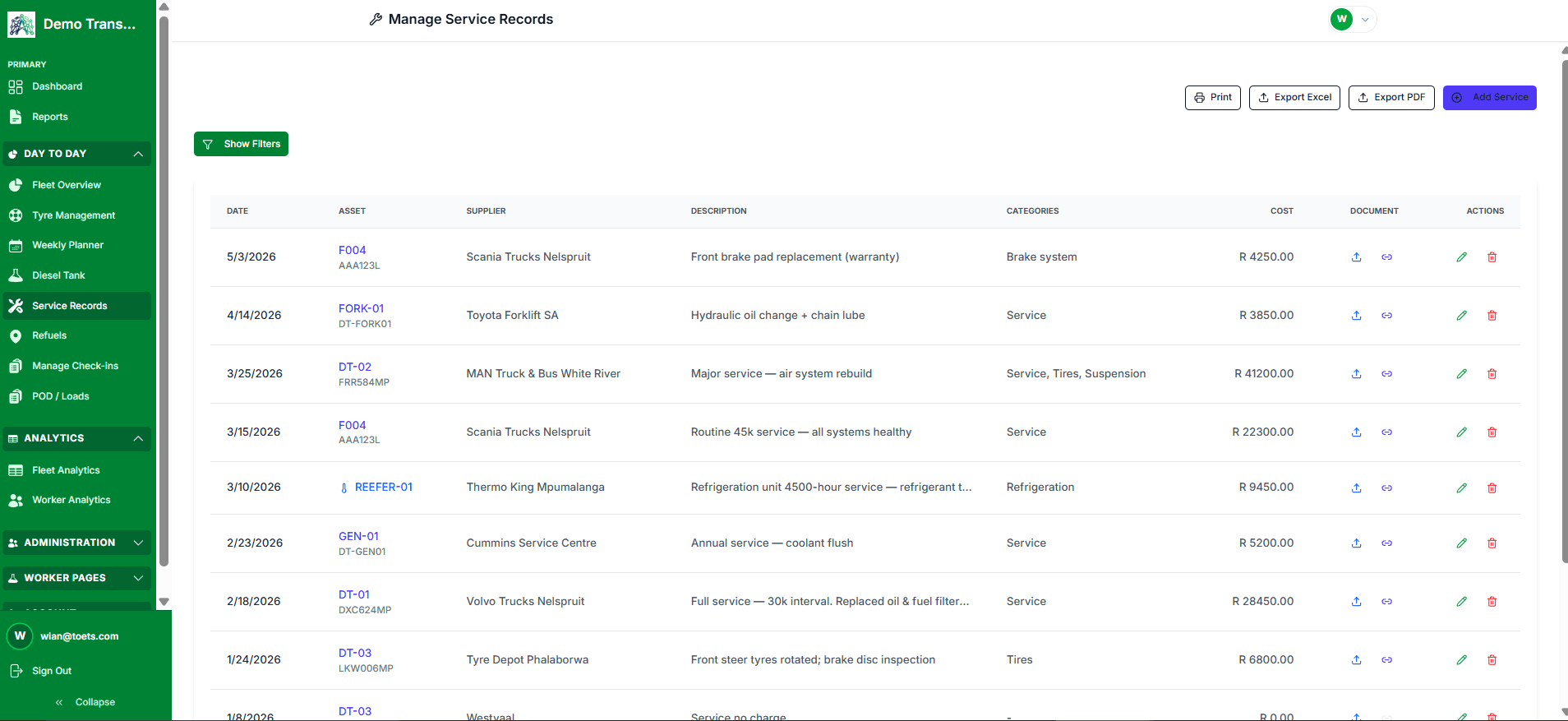
Task: Open asset REEFER-01 link
Action: click(384, 488)
